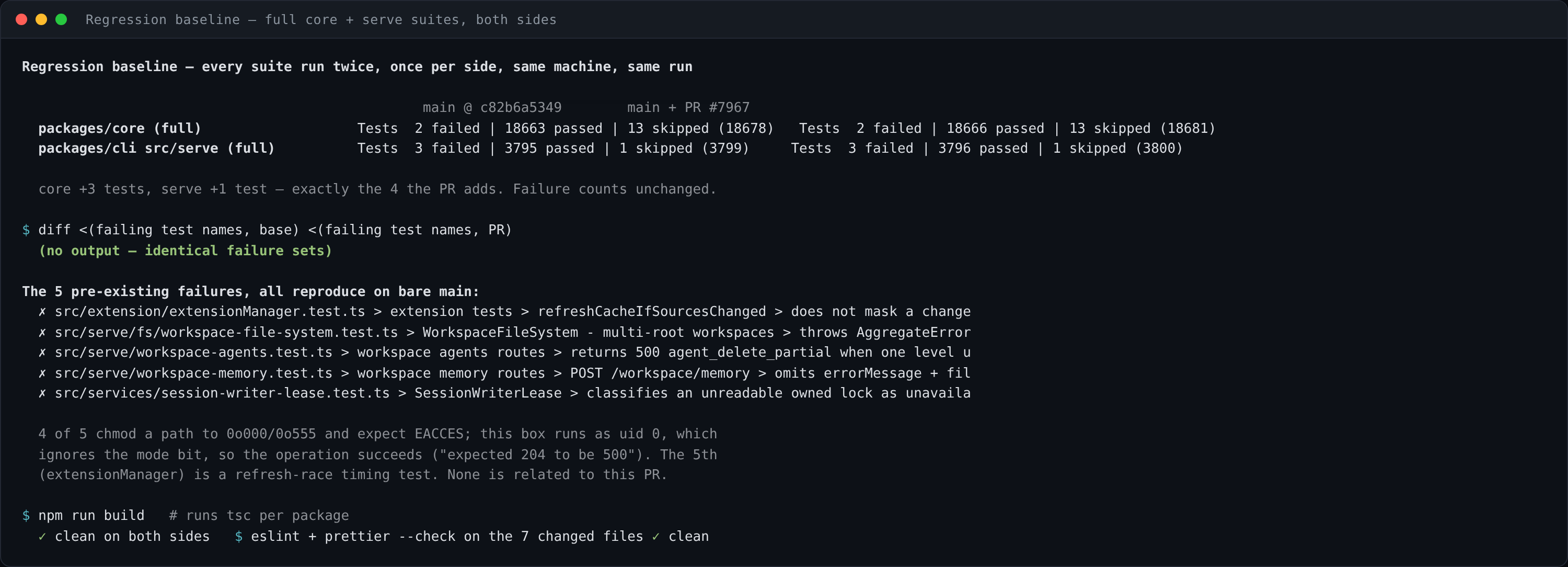Image resolution: width=1568 pixels, height=567 pixels.
Task: Click the $ prompt before 'eslint + prettier'
Action: 239,537
